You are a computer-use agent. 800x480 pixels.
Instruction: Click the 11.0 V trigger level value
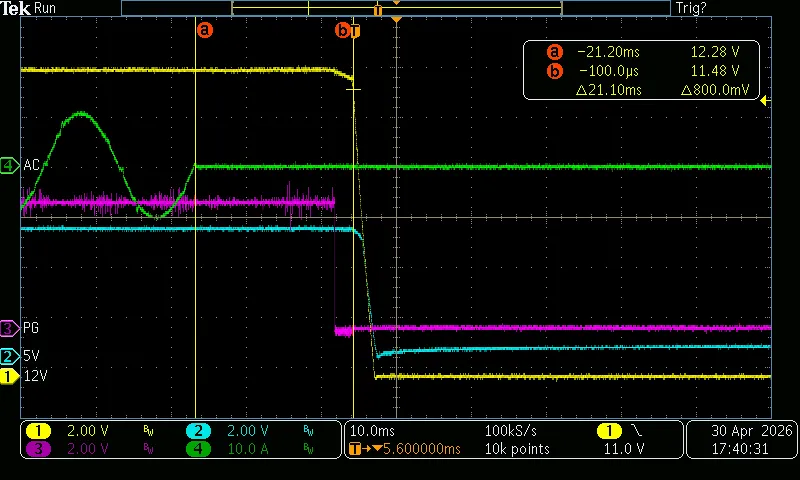point(624,449)
